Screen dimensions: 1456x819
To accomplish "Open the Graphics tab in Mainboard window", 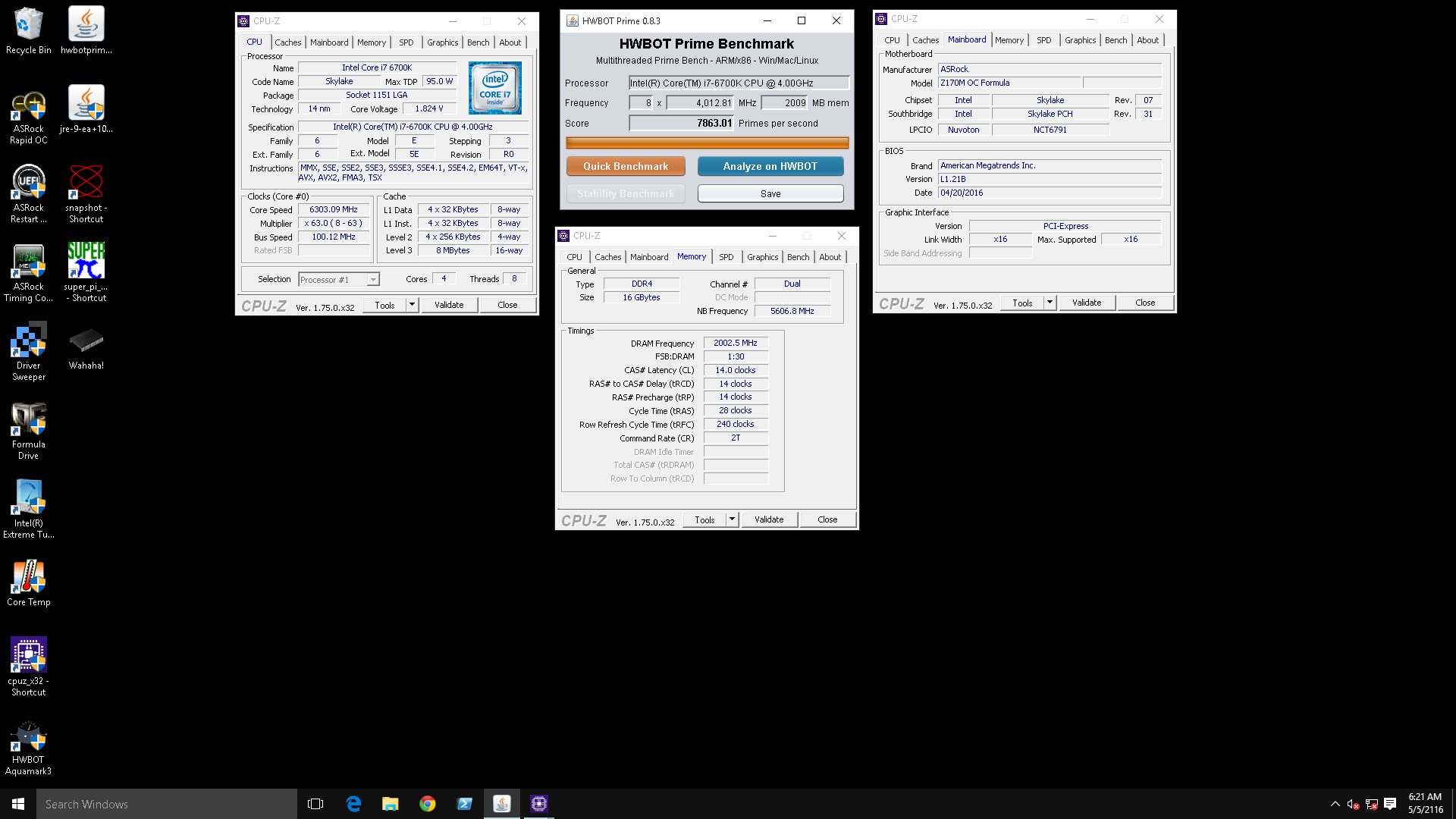I will [x=1081, y=40].
